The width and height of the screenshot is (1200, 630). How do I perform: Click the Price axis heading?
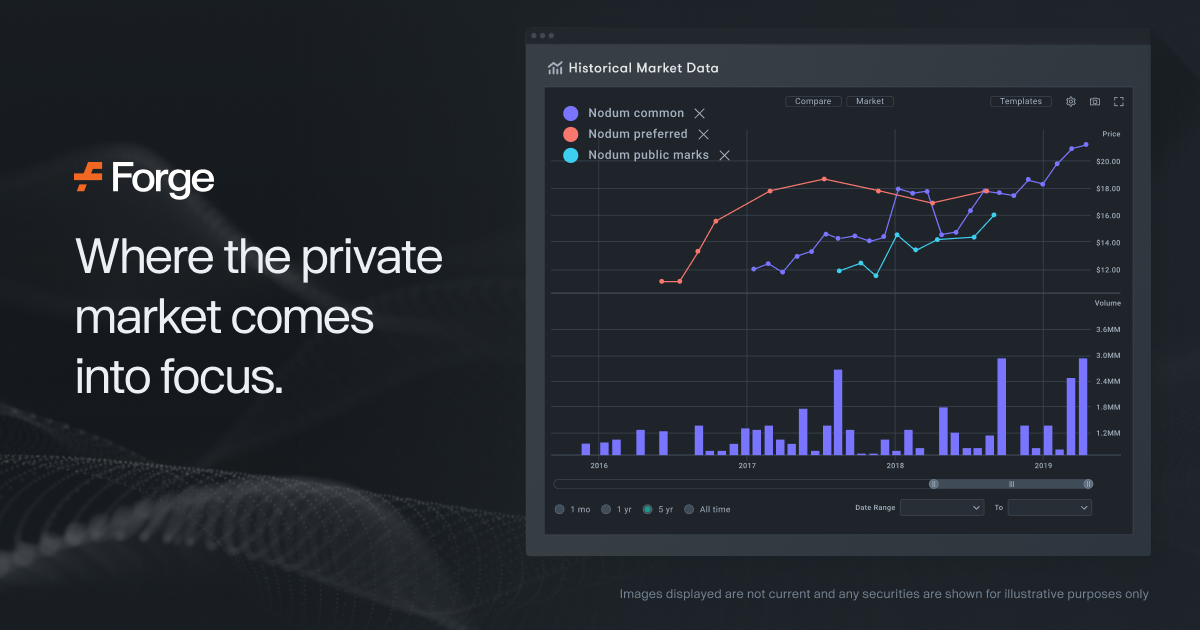click(1111, 134)
